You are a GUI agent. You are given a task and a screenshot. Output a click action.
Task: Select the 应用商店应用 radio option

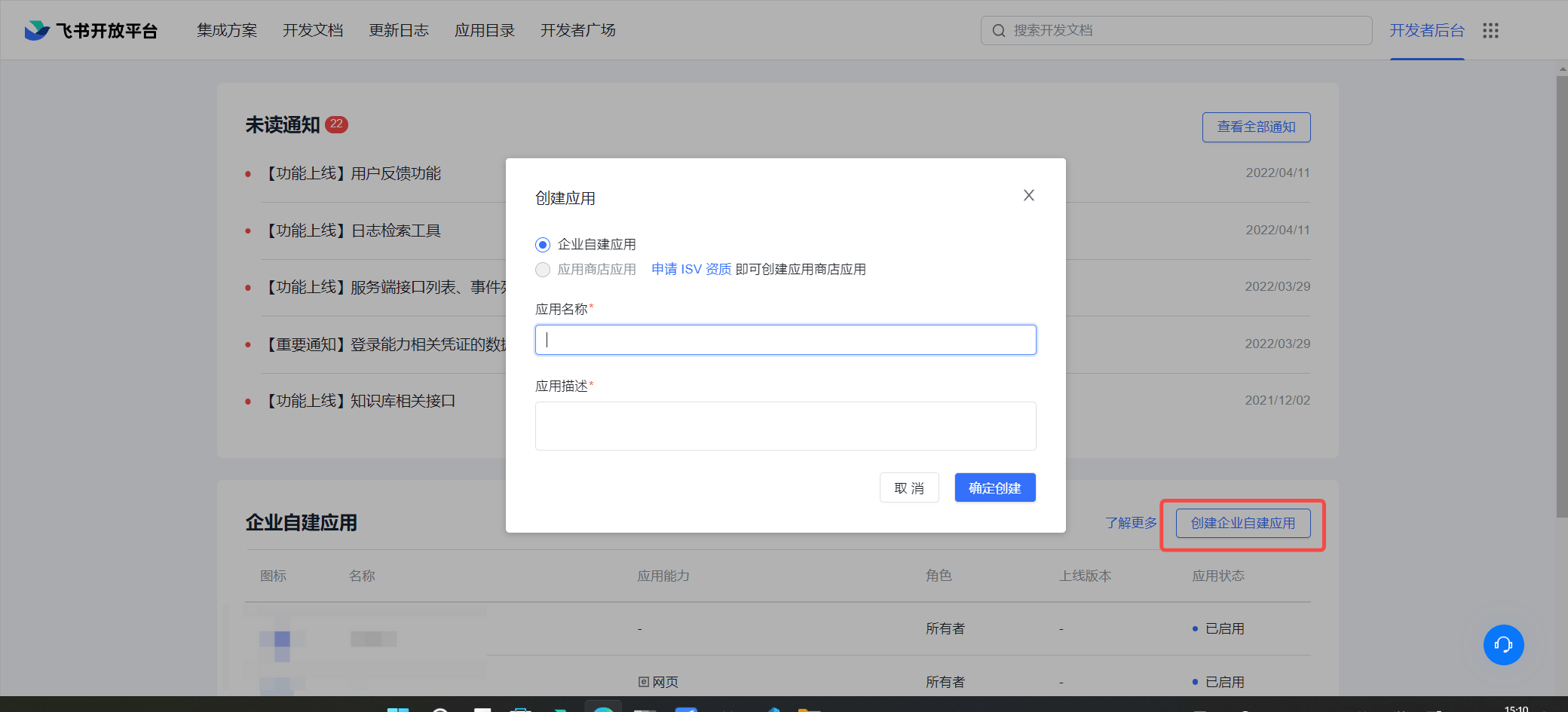point(543,270)
